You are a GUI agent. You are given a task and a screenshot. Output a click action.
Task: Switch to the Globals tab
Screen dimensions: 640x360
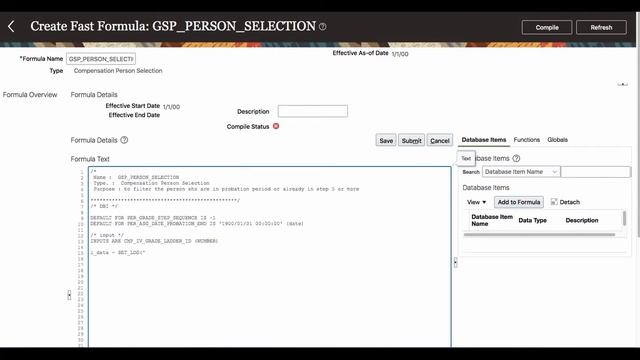(x=557, y=140)
